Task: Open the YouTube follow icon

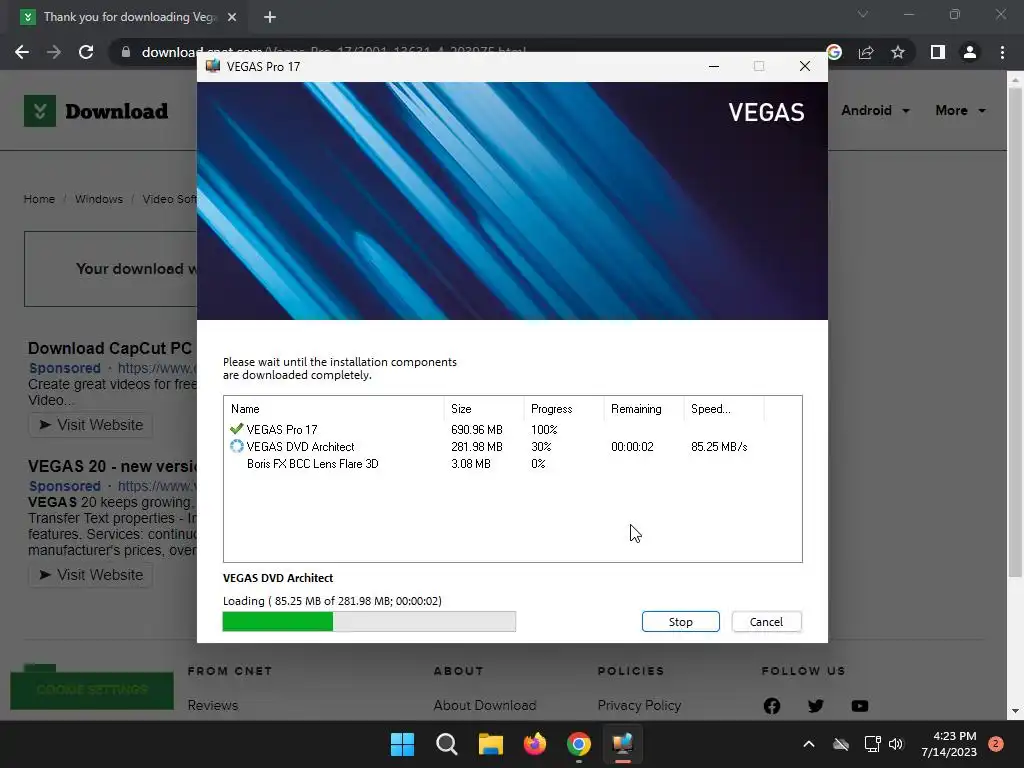Action: click(x=860, y=706)
